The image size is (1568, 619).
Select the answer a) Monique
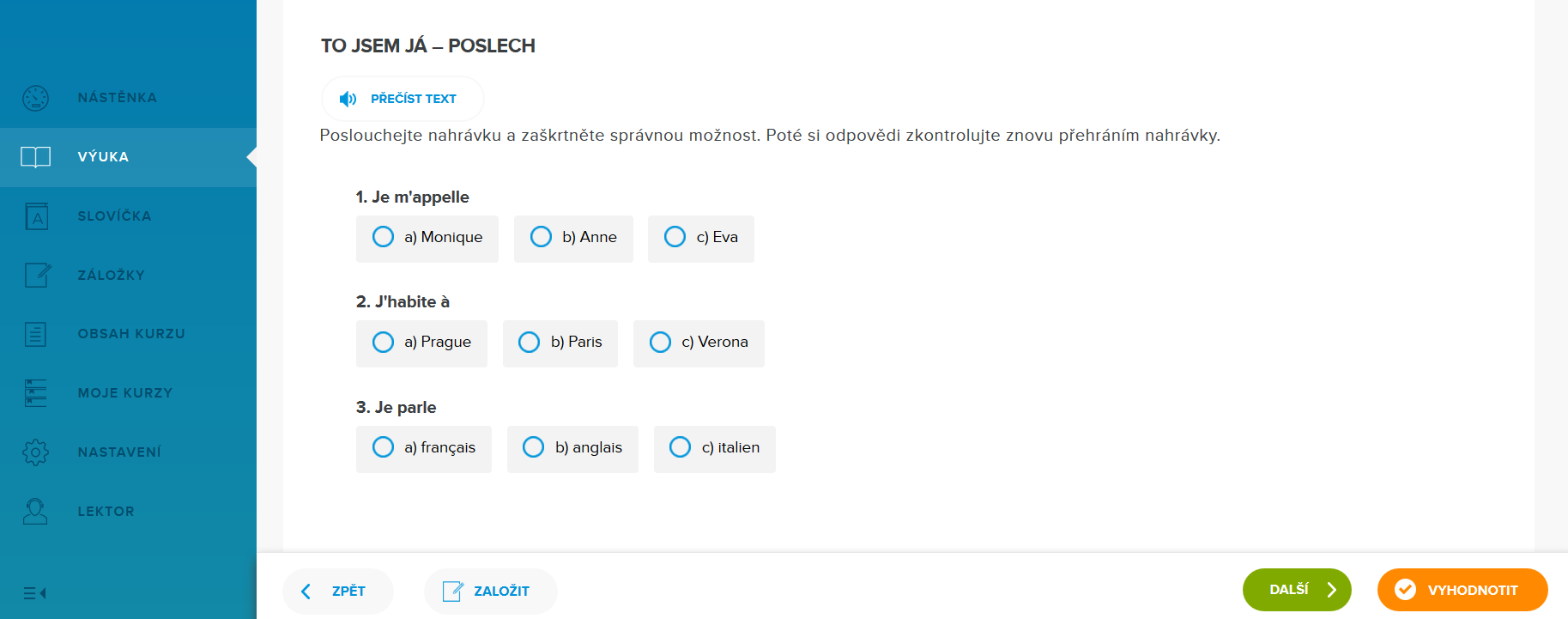coord(384,237)
